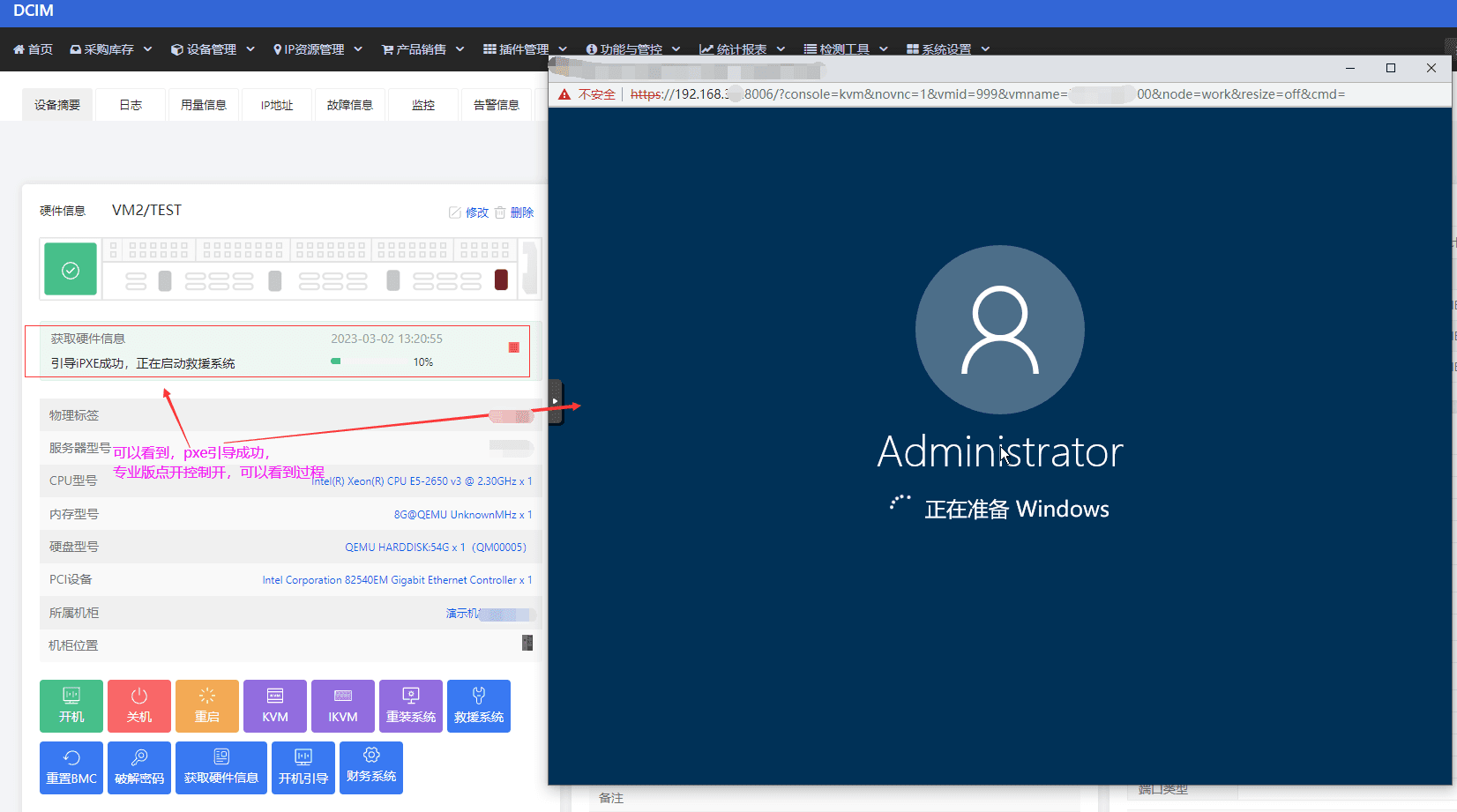Click the 不安全 warning triangle in address bar

[x=564, y=94]
